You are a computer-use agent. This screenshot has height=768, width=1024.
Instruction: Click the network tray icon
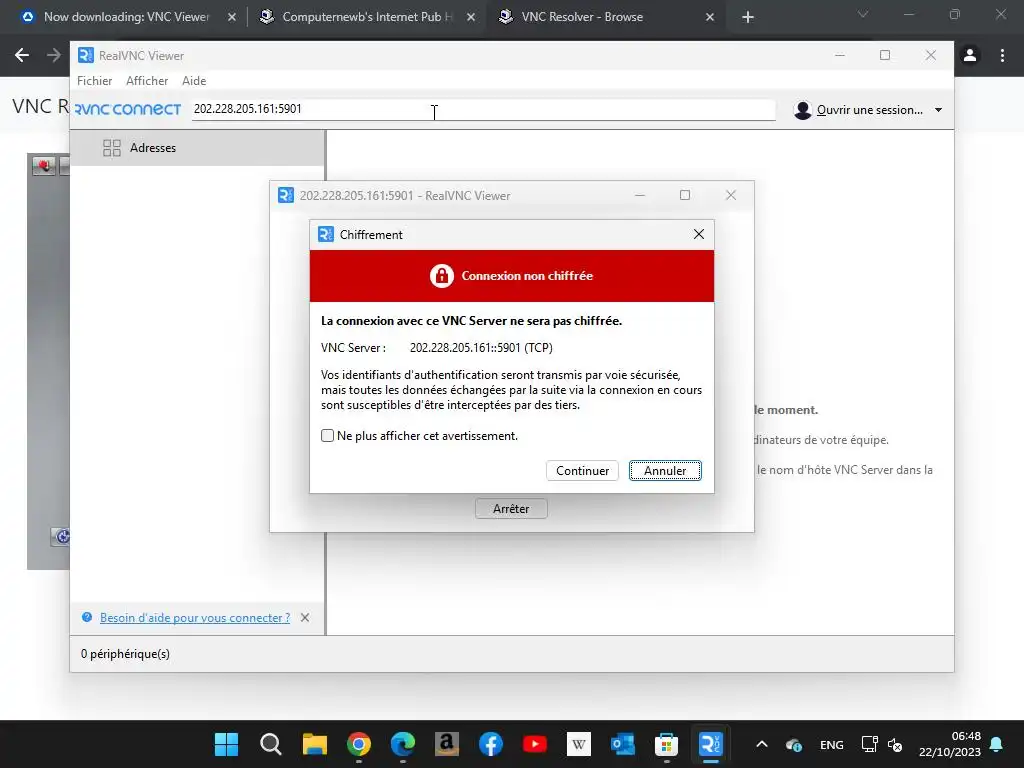[869, 744]
